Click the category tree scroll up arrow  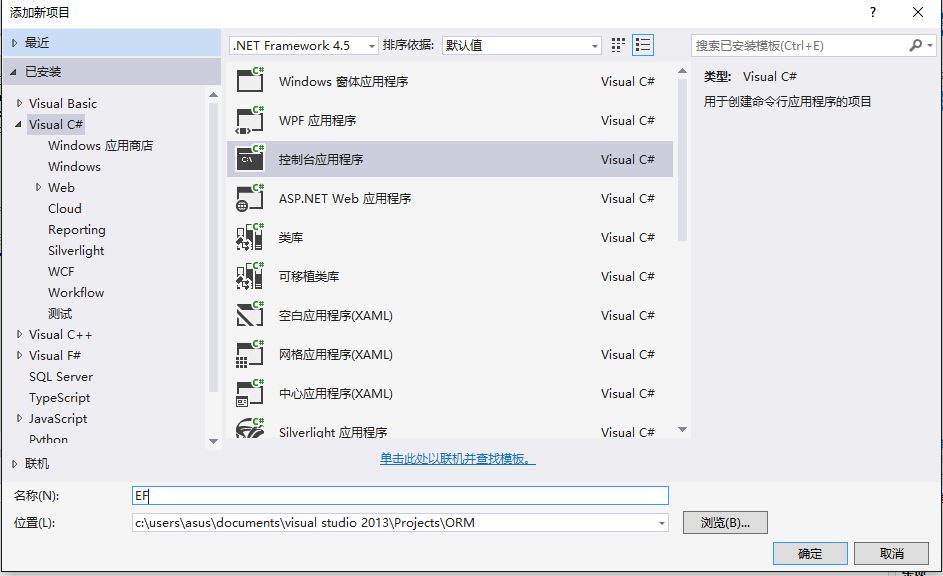(213, 95)
